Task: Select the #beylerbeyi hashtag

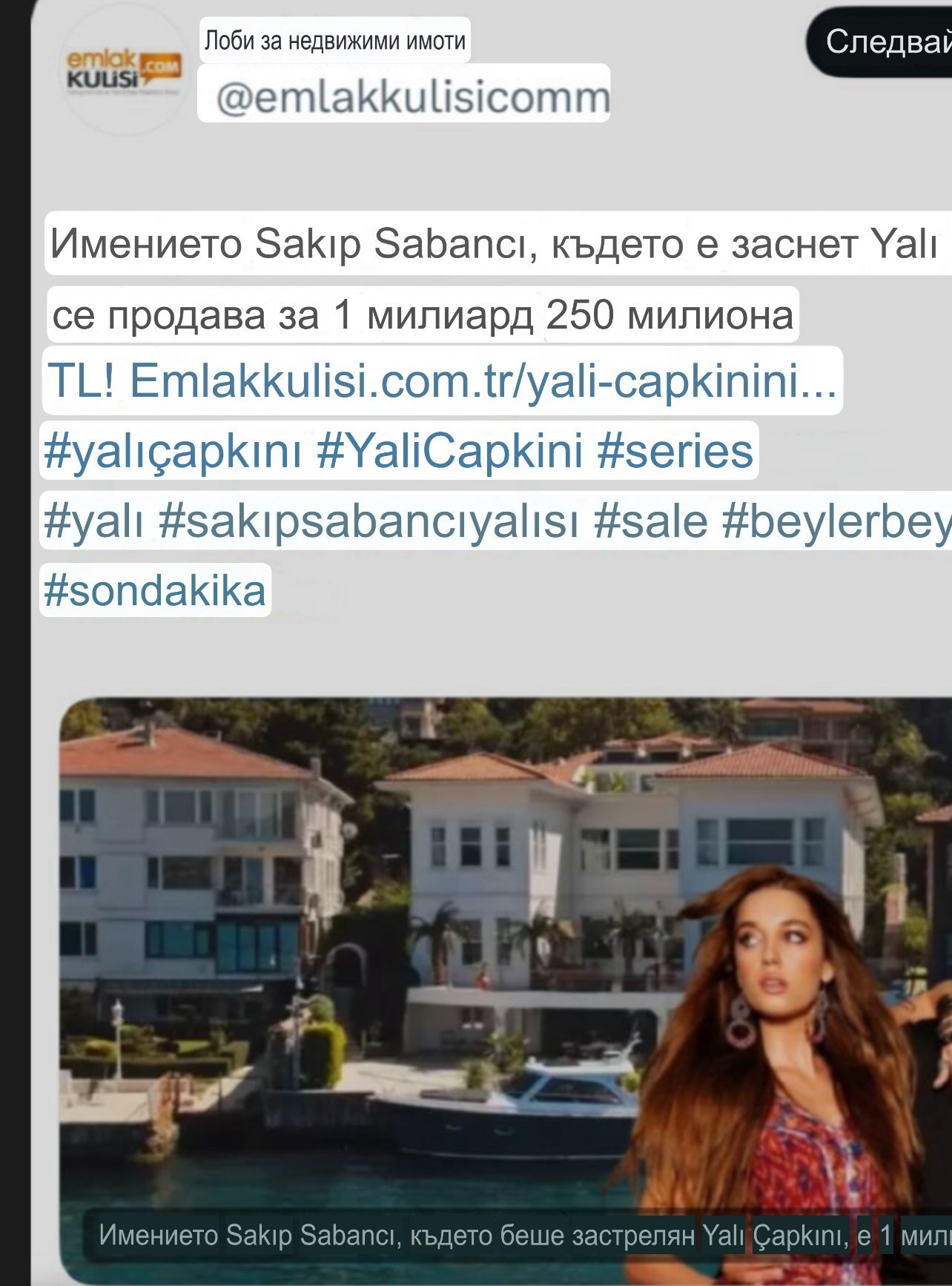Action: coord(837,521)
